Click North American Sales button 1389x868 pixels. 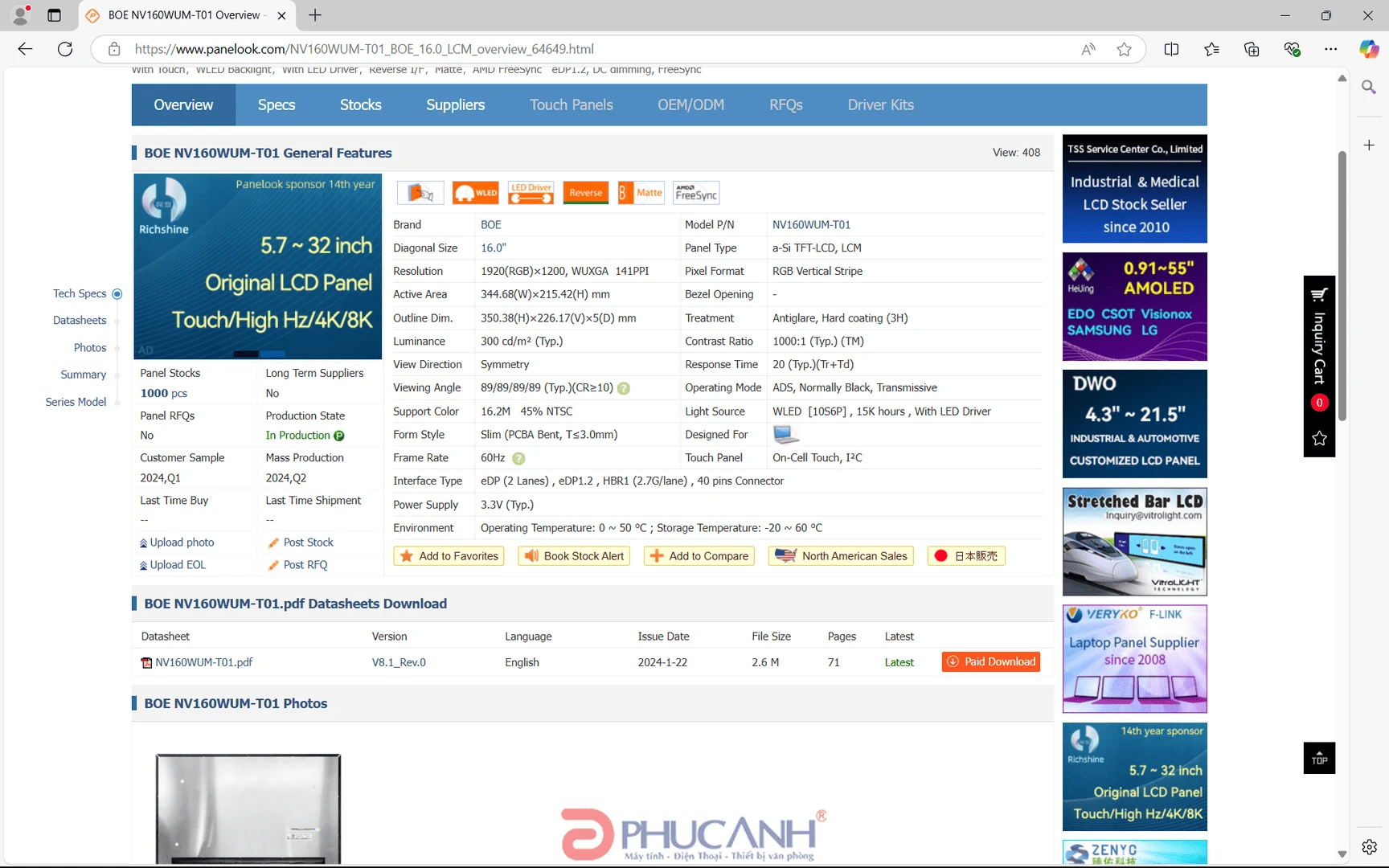point(841,556)
